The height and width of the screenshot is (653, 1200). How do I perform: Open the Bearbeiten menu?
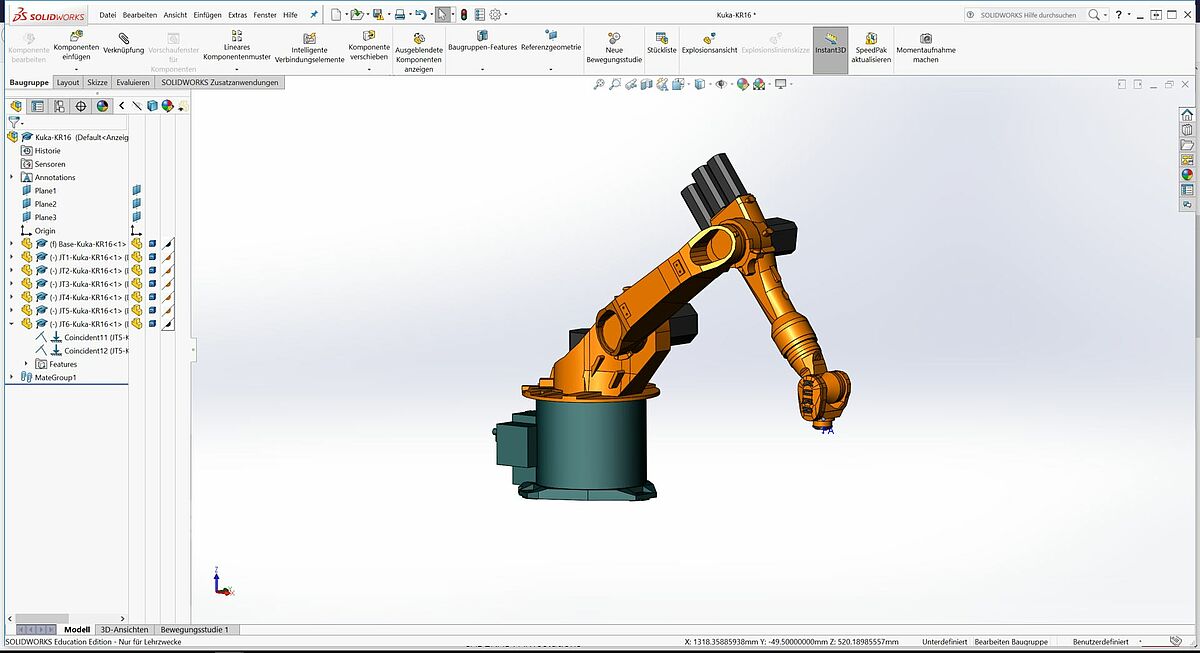tap(140, 15)
